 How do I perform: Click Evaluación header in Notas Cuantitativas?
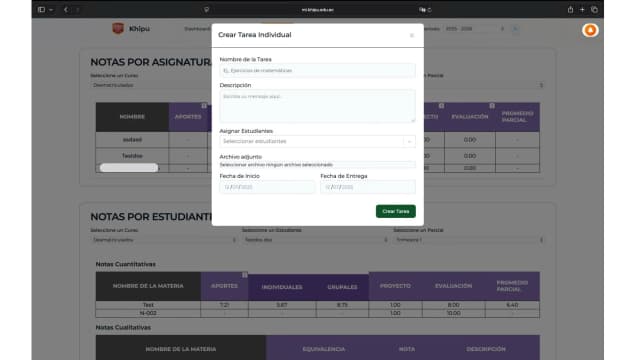pyautogui.click(x=453, y=286)
